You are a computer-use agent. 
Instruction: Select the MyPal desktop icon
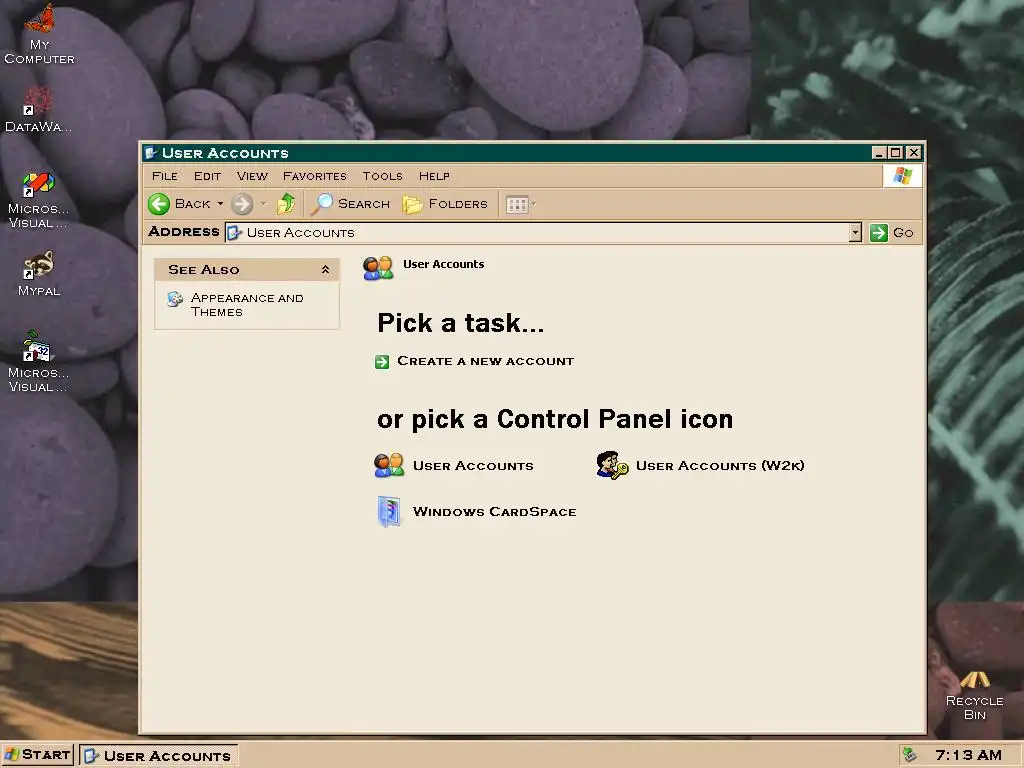(x=39, y=274)
